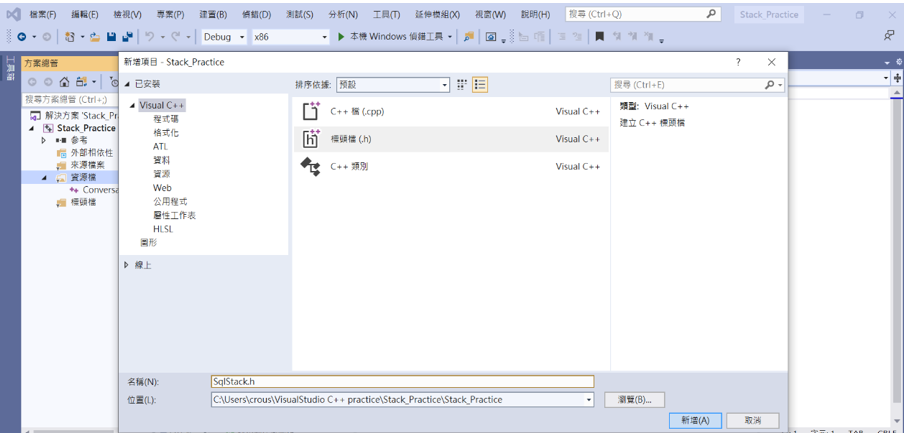Click 本機 Windows 偵錯工具 button
Image resolution: width=904 pixels, height=433 pixels.
[390, 37]
